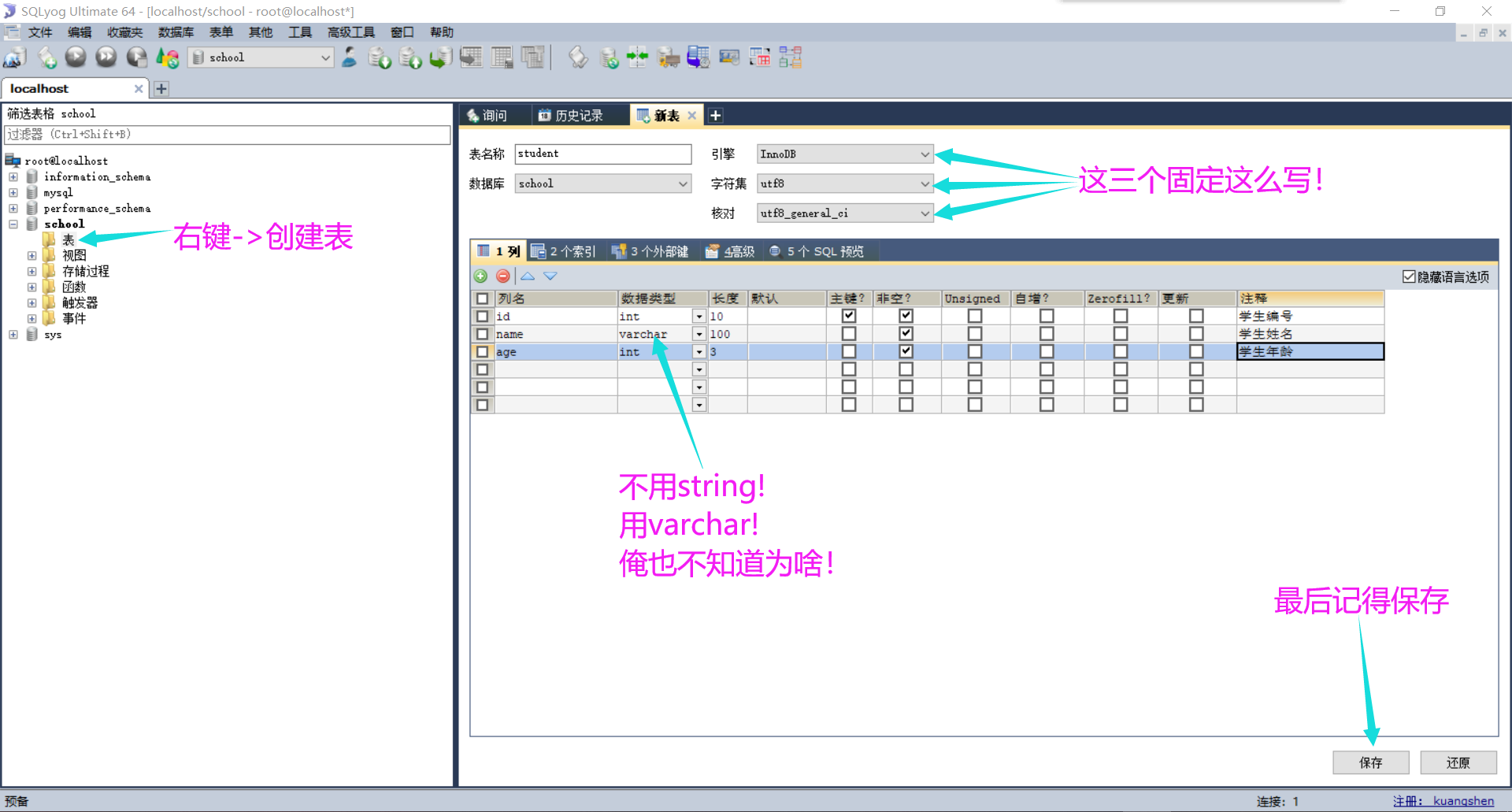The width and height of the screenshot is (1512, 812).
Task: Click the blue up arrow to move column
Action: [x=527, y=276]
